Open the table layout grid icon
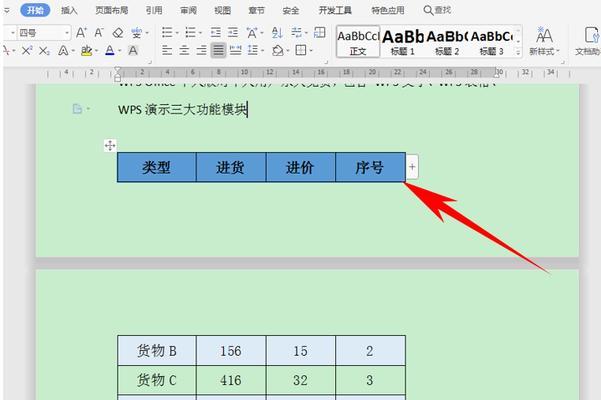601x400 pixels. pos(320,33)
